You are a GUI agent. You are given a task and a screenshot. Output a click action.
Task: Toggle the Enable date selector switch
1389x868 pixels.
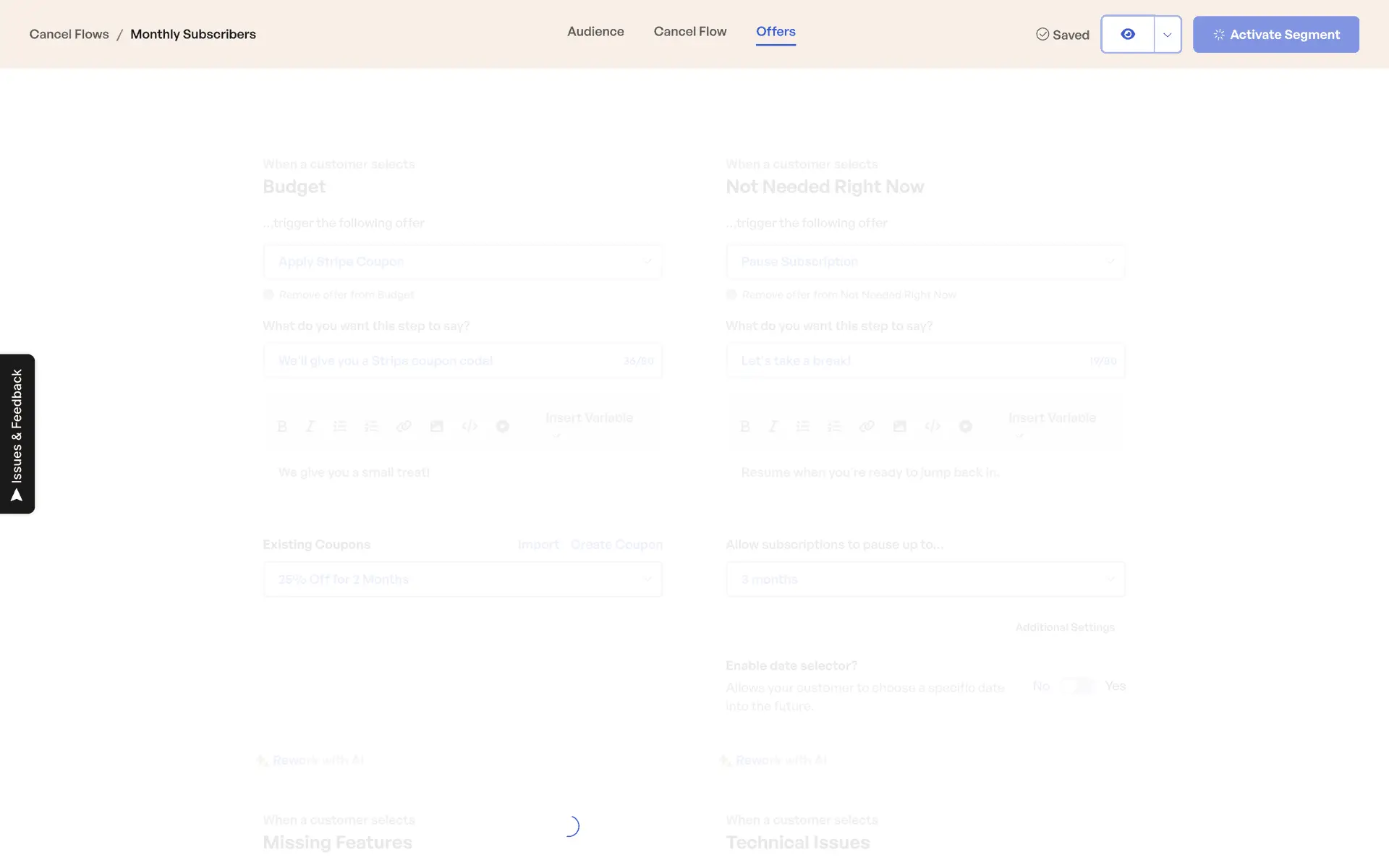coord(1078,686)
